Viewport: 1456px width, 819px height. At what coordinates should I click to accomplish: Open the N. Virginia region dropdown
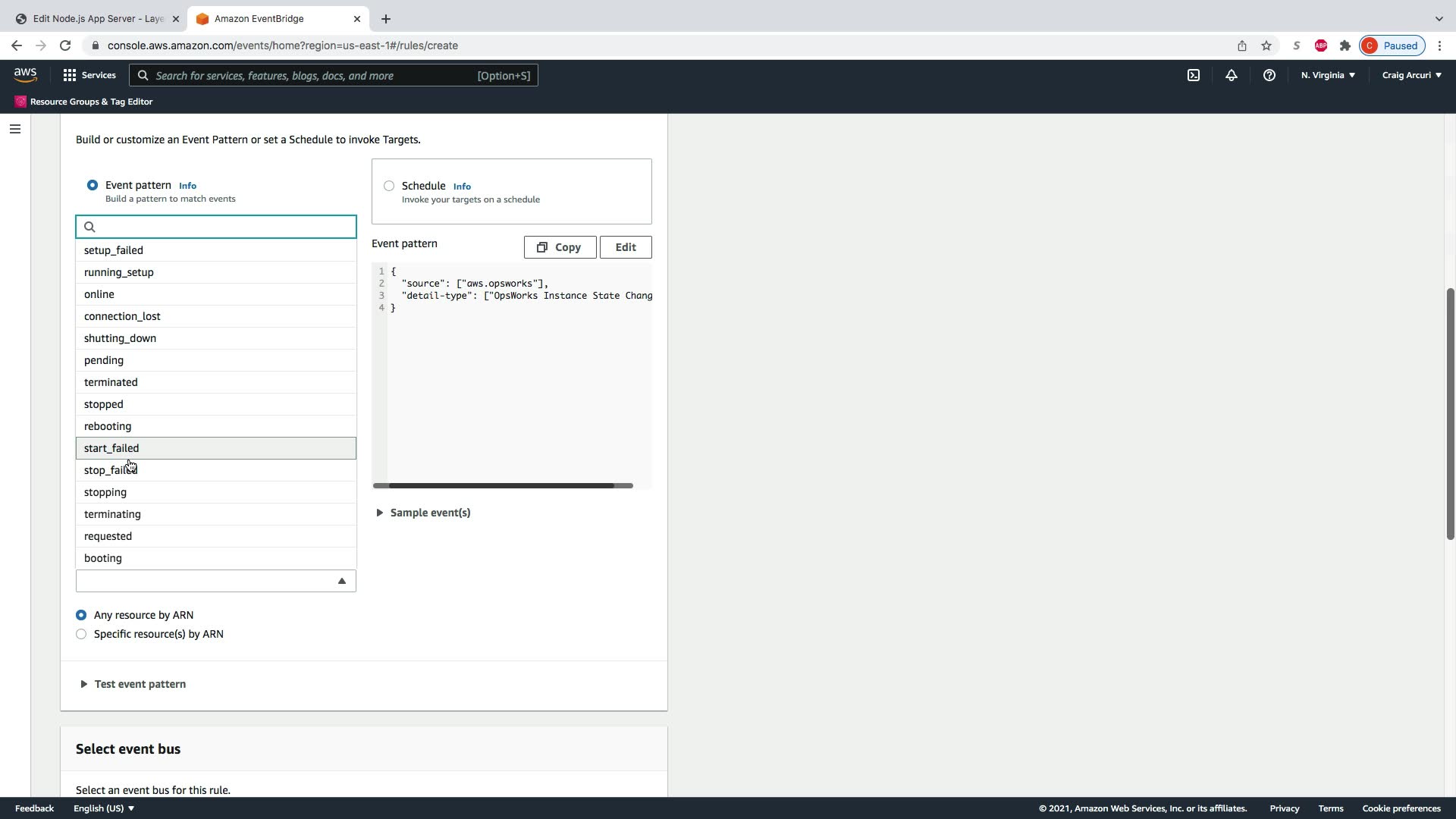point(1327,75)
